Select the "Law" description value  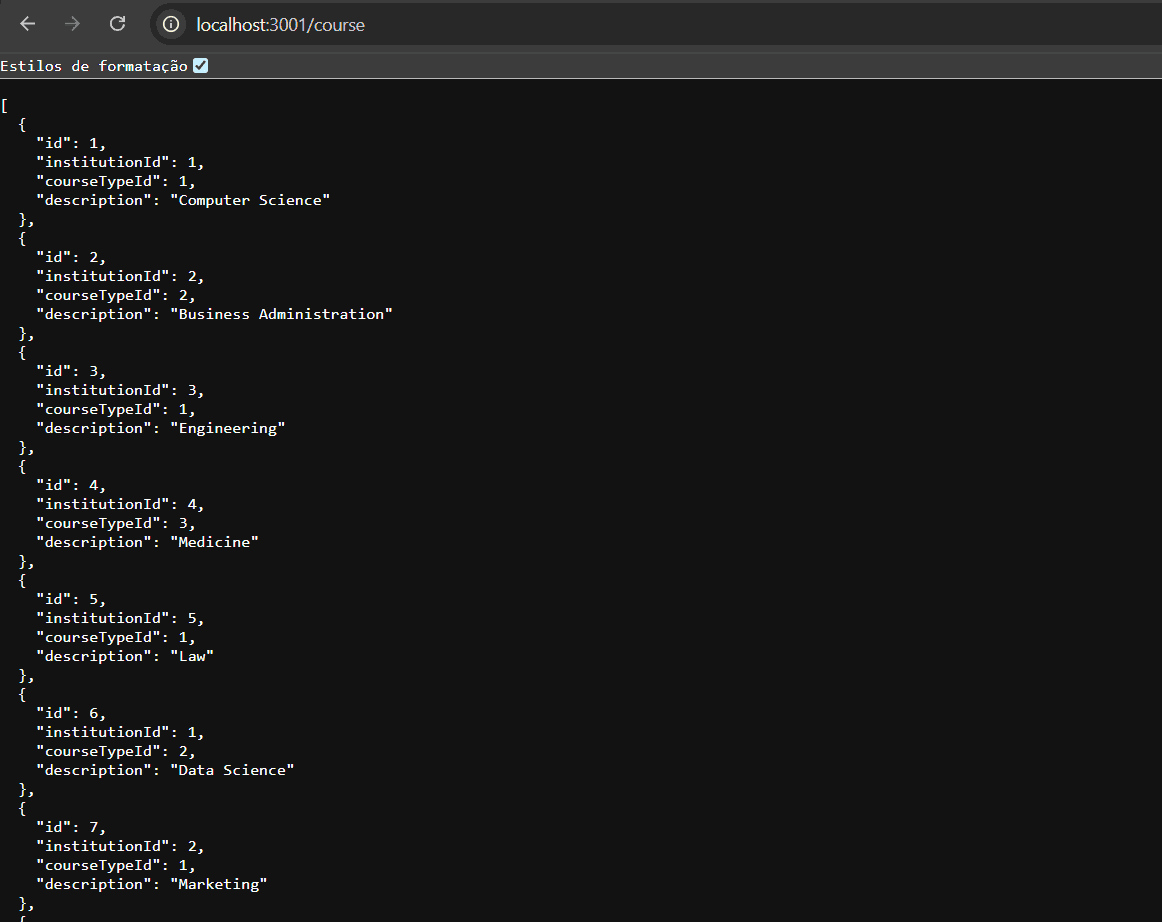(192, 657)
